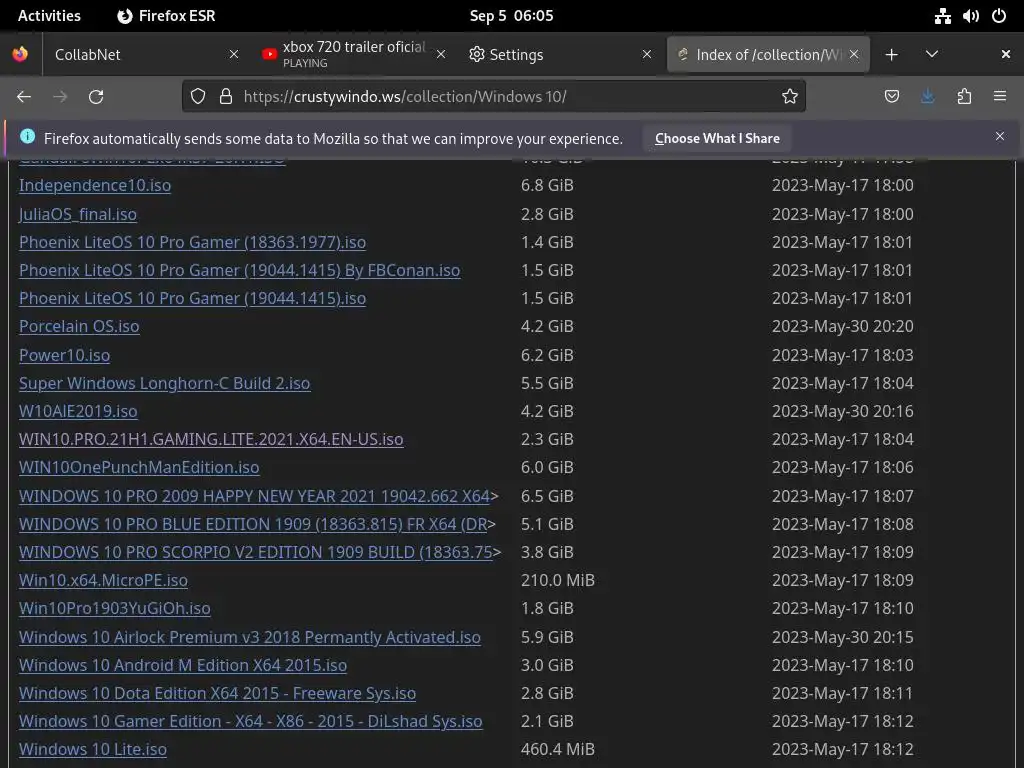1024x768 pixels.
Task: Open WINDOWS 10 PRO SCORPIO V2 EDITION link
Action: point(255,552)
